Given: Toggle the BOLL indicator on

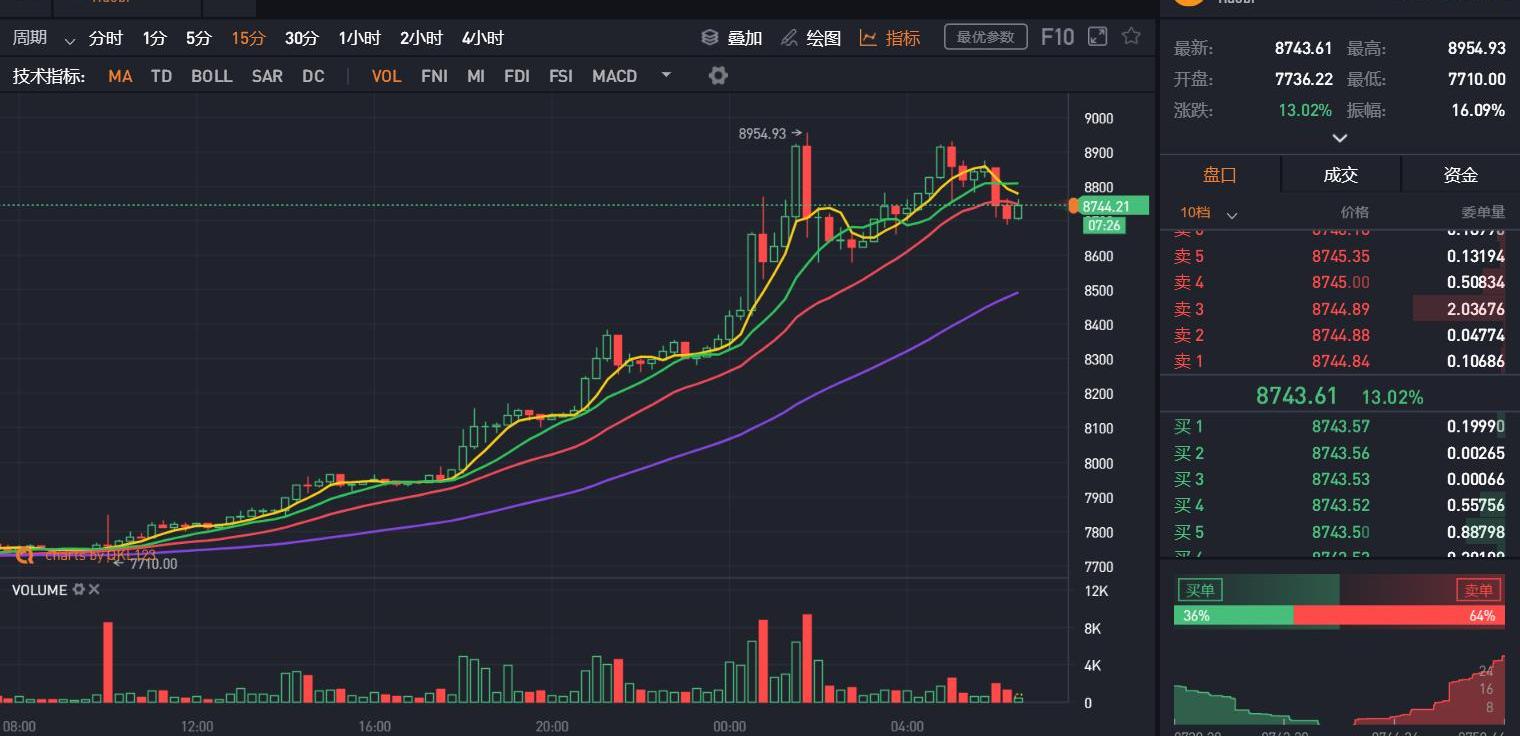Looking at the screenshot, I should tap(212, 76).
